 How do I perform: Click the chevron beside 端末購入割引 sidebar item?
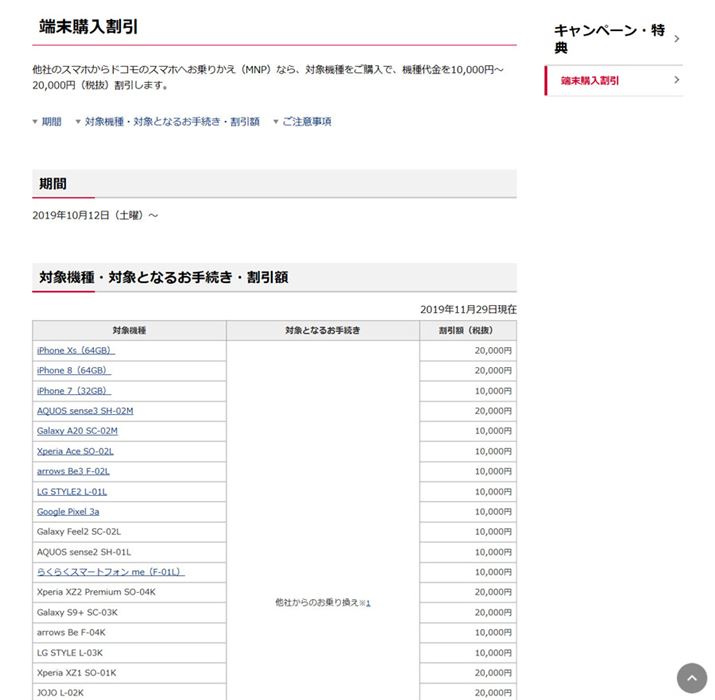pos(677,80)
